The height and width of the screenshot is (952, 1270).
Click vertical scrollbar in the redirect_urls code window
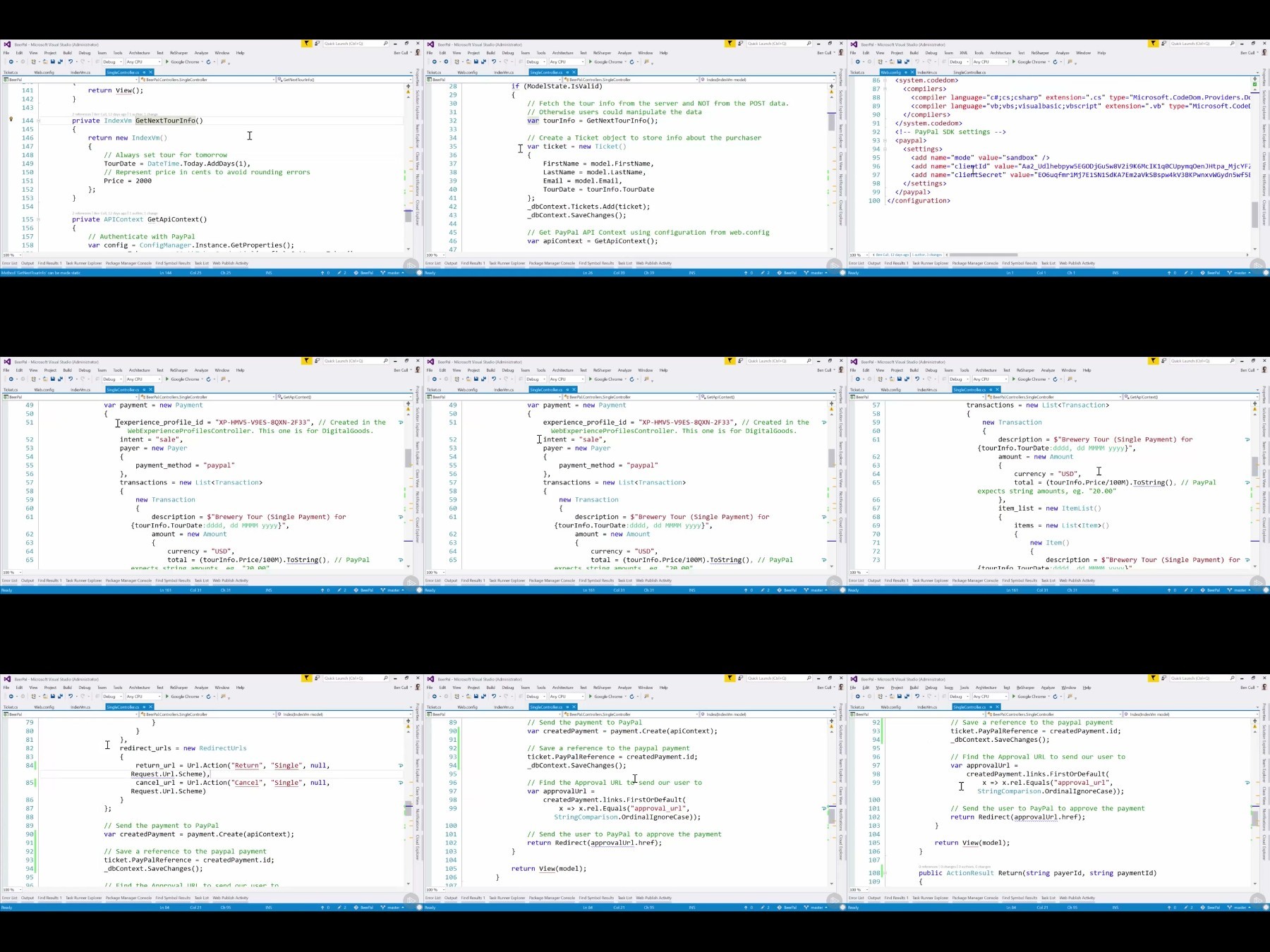click(408, 808)
